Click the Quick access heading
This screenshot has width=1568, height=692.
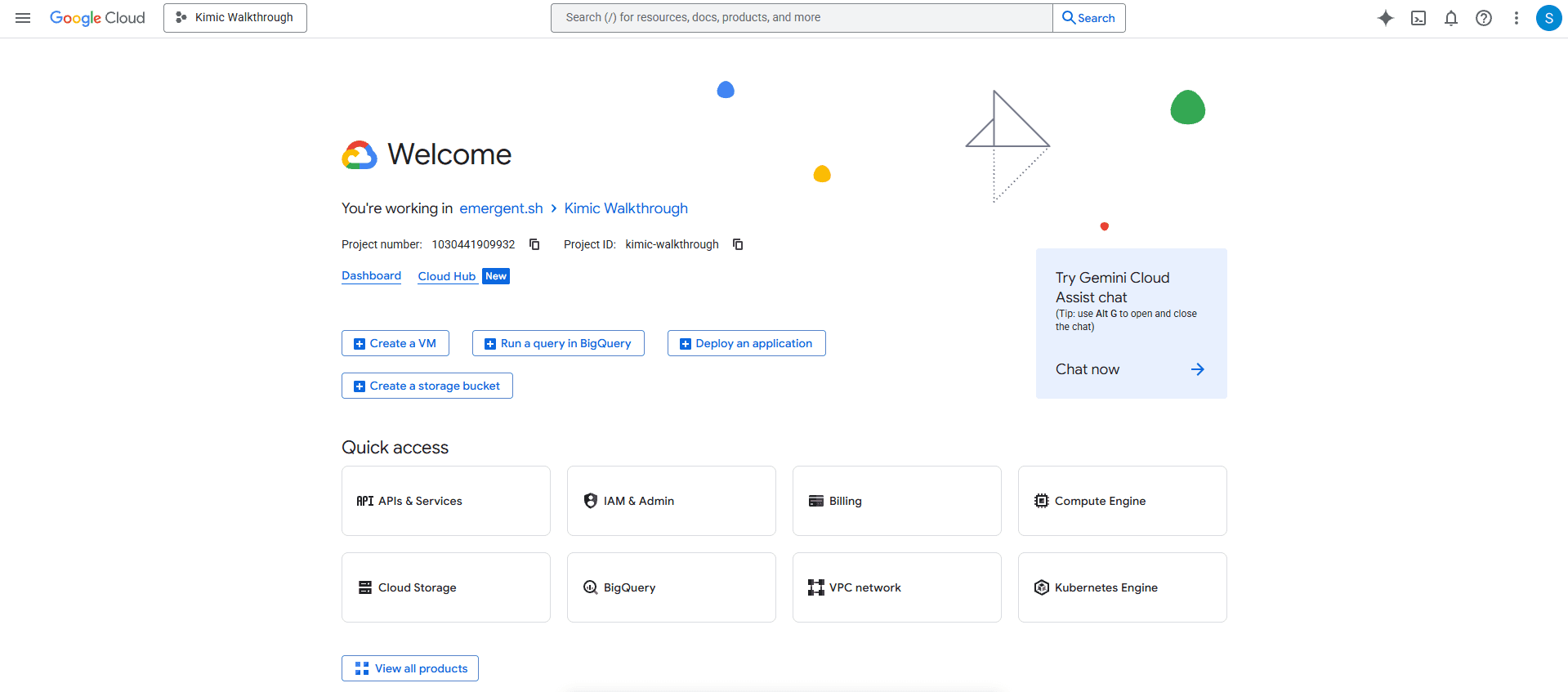point(395,448)
